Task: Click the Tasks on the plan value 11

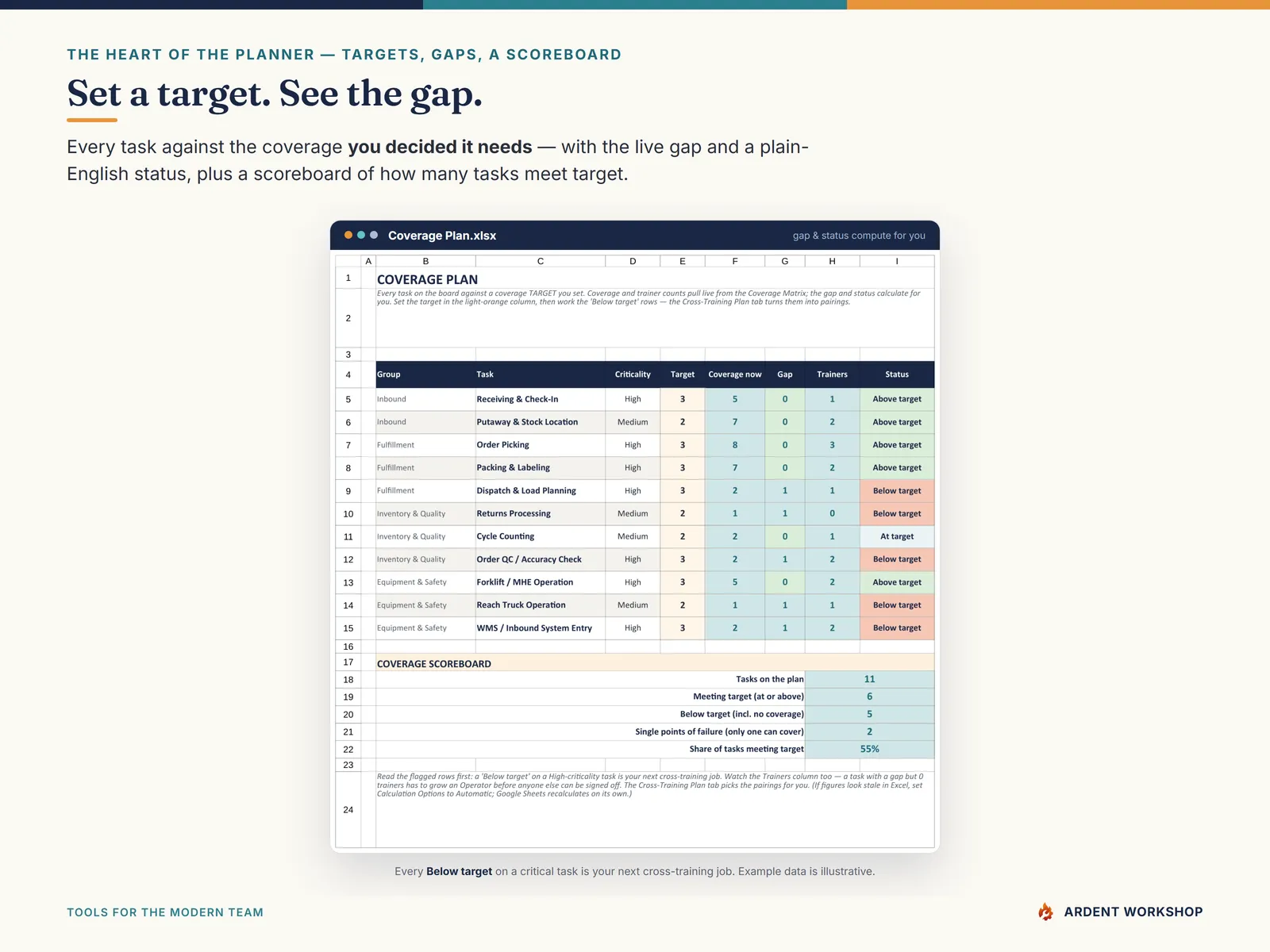Action: point(870,680)
